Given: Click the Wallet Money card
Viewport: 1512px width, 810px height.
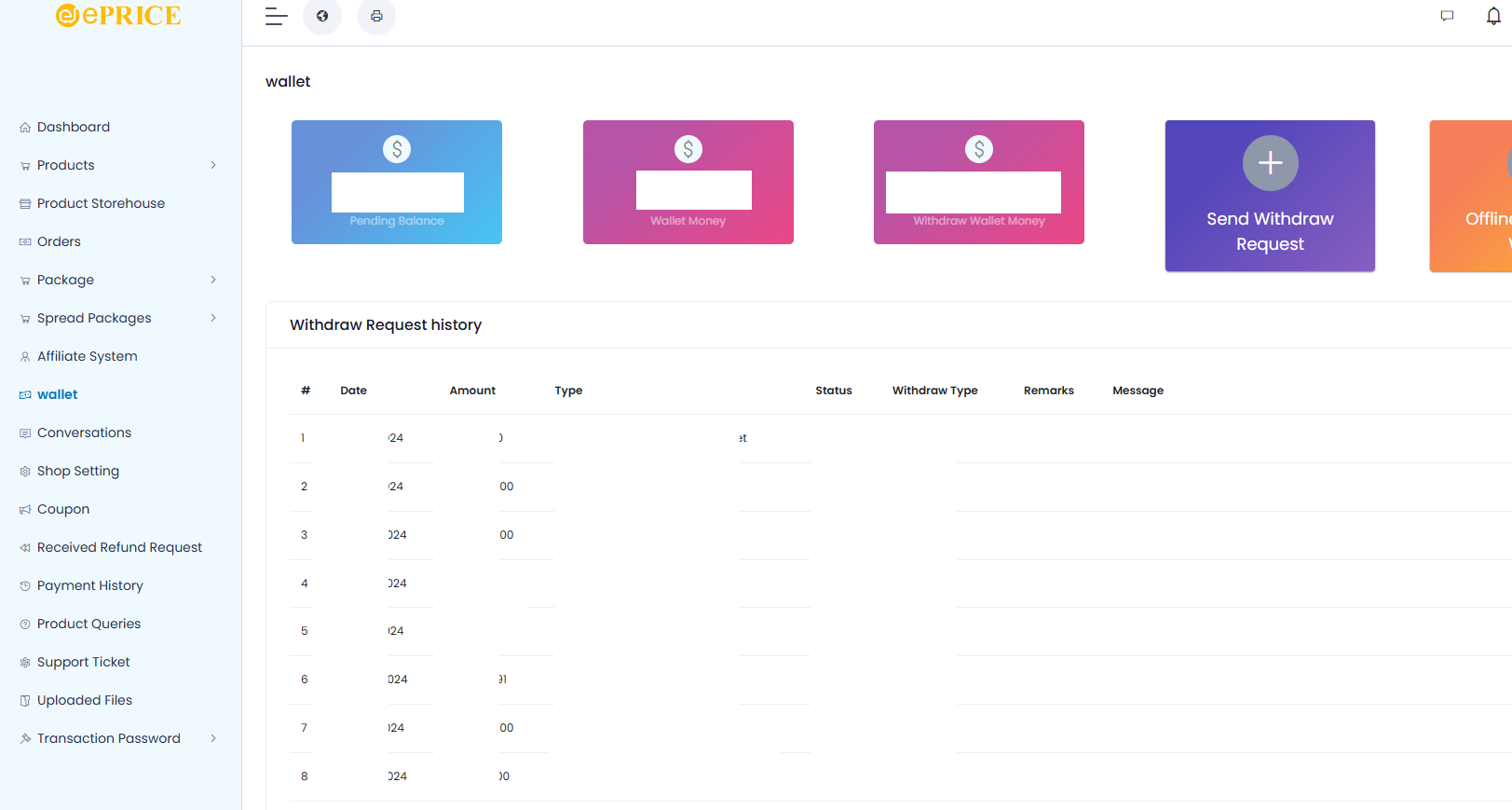Looking at the screenshot, I should click(688, 182).
